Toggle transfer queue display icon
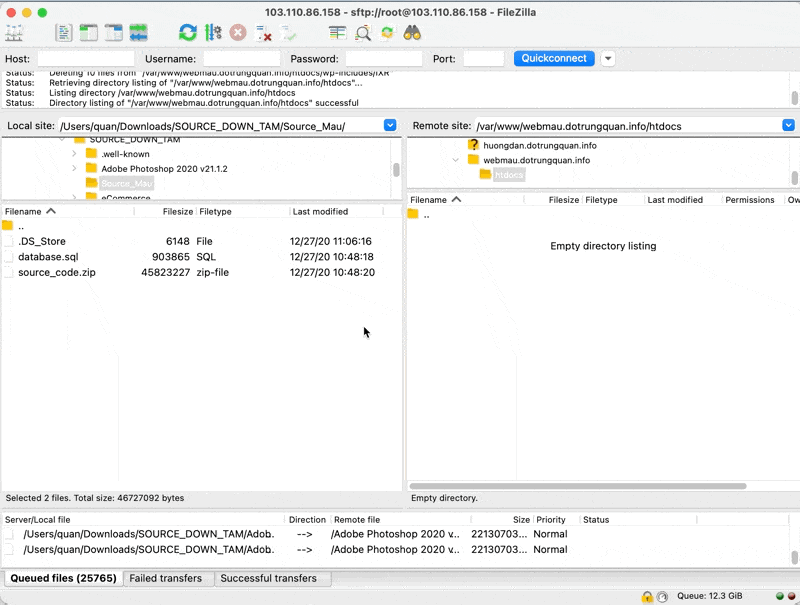Viewport: 800px width, 605px height. click(138, 33)
